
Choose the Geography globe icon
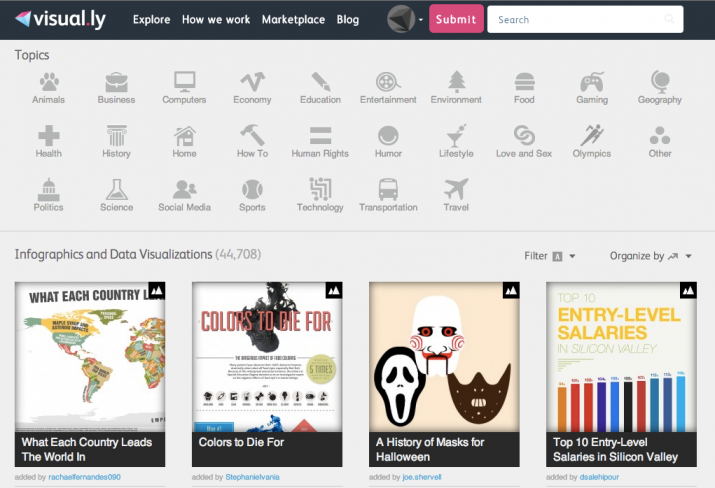pyautogui.click(x=660, y=82)
